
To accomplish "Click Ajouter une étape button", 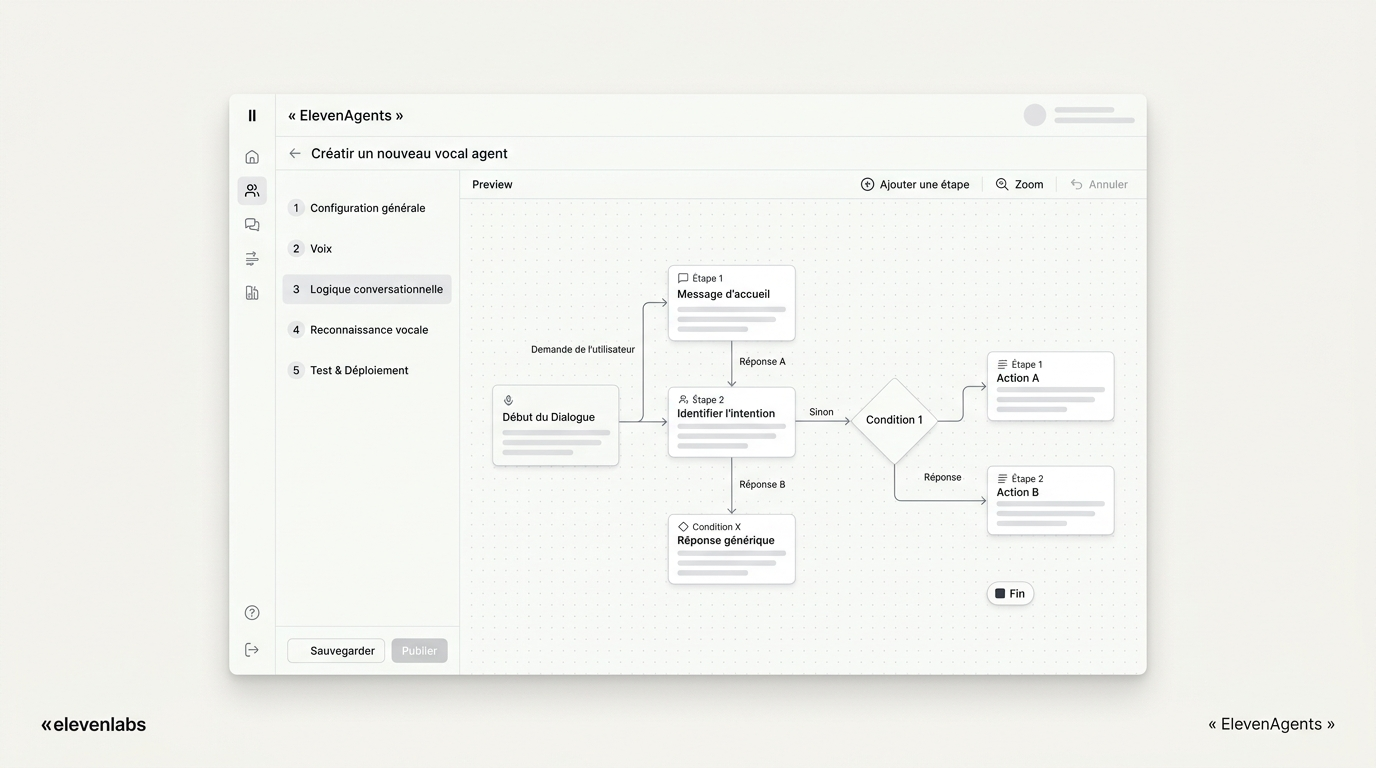I will pos(915,185).
